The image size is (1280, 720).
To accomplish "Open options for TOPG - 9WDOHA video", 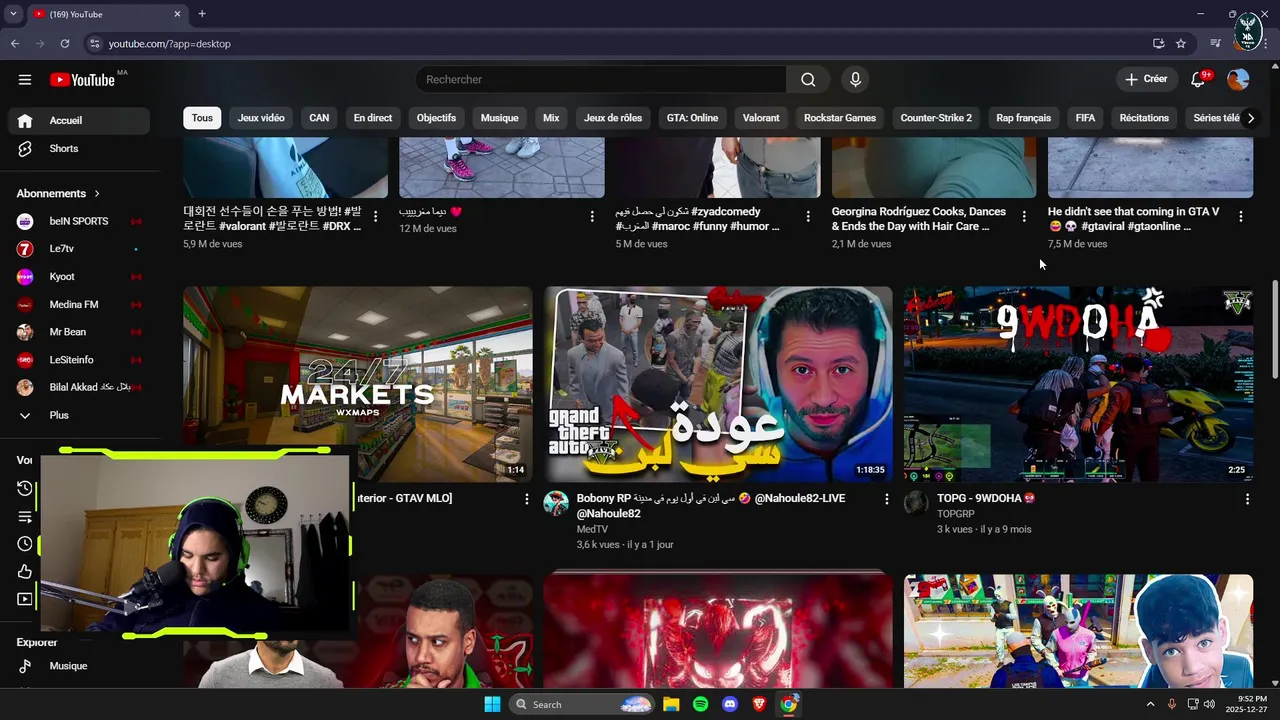I will 1247,499.
